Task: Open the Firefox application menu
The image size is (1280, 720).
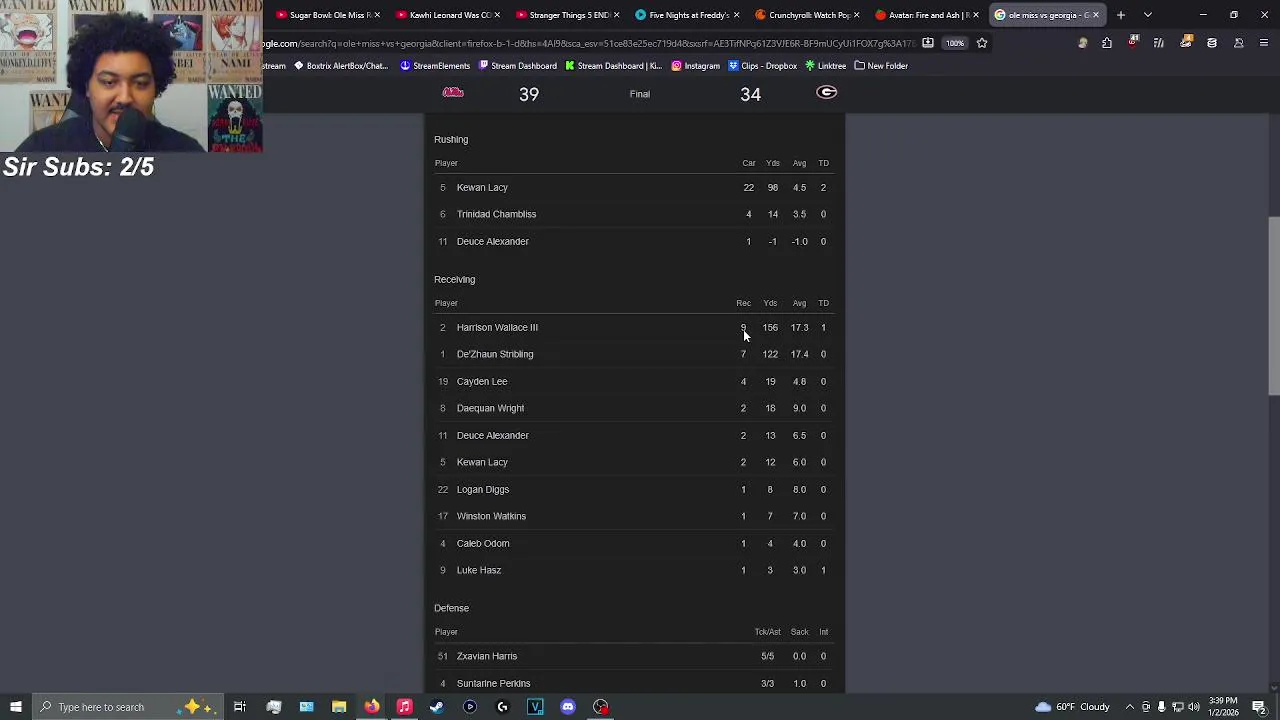Action: coord(1264,43)
